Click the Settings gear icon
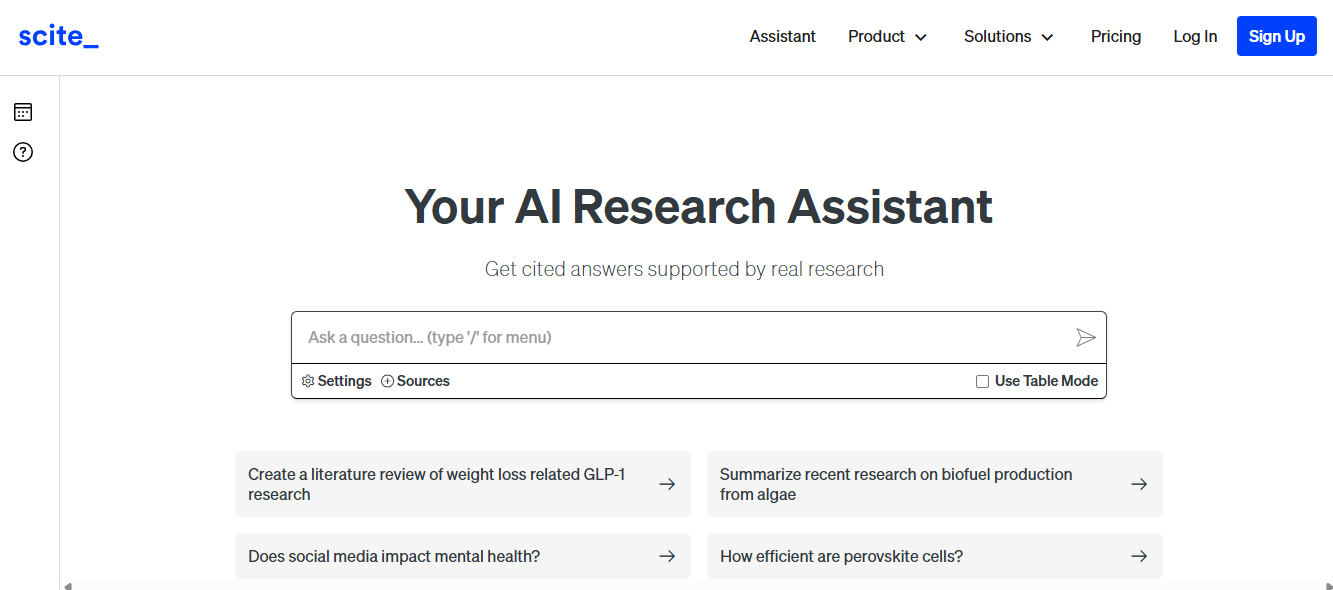1333x590 pixels. (308, 381)
